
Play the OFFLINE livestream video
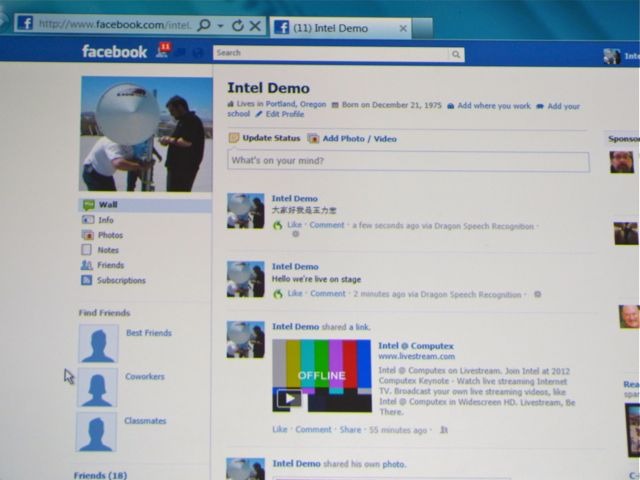click(x=289, y=398)
